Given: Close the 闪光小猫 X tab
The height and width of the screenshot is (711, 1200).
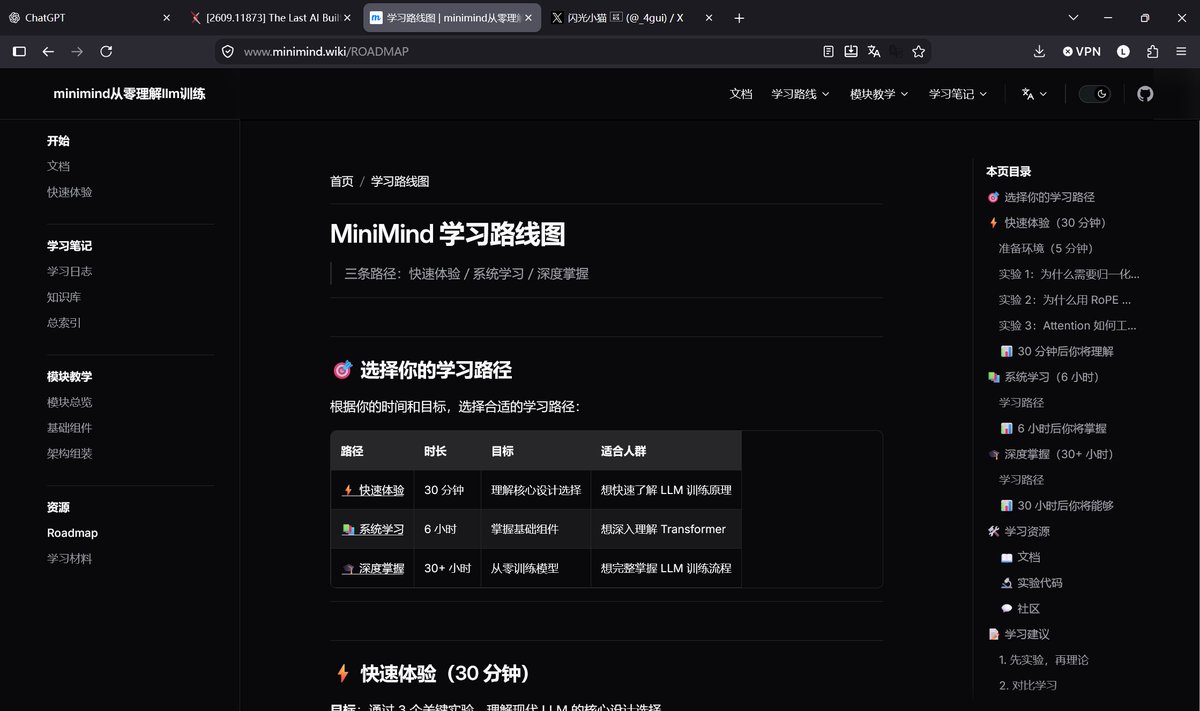Looking at the screenshot, I should click(708, 18).
